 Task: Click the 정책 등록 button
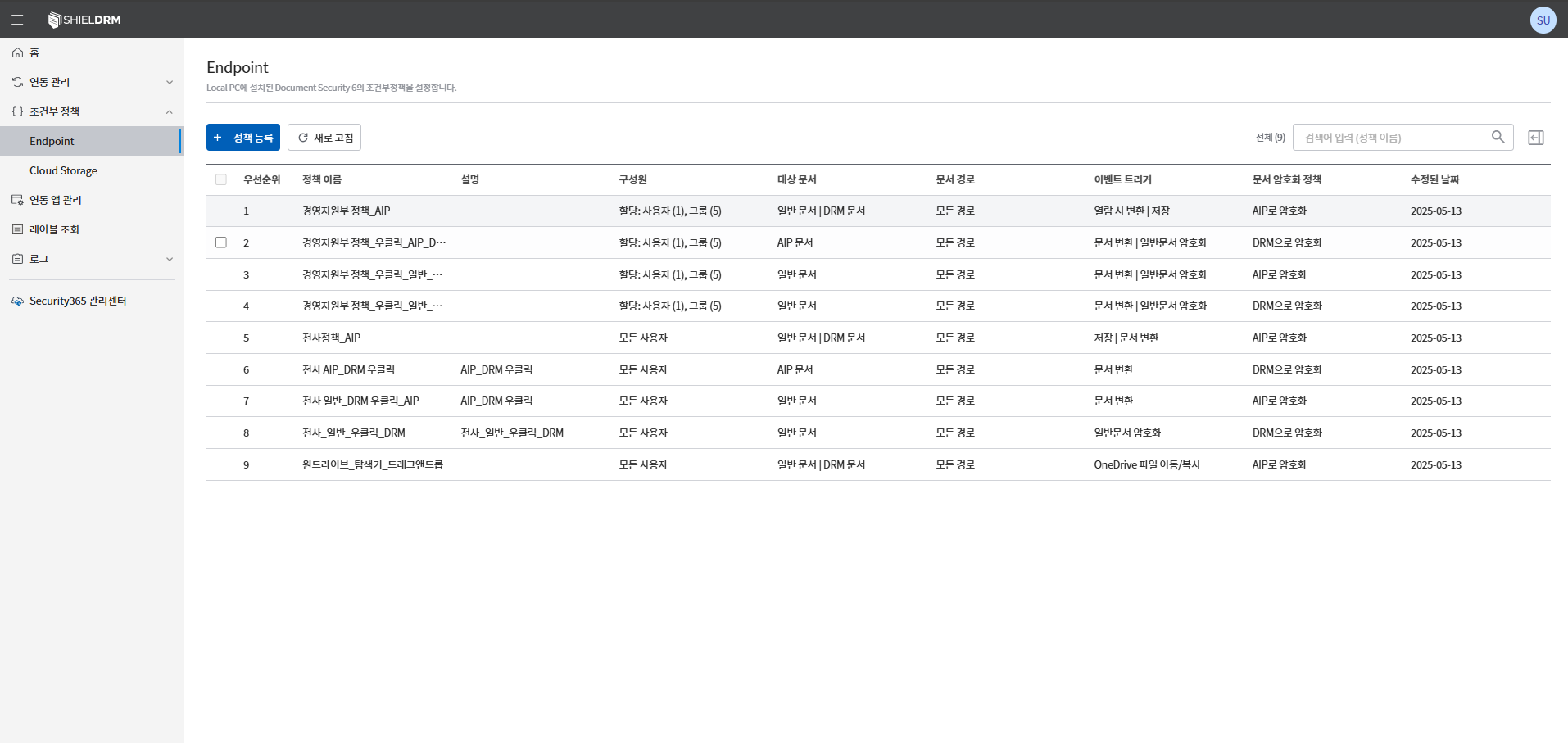pyautogui.click(x=243, y=138)
